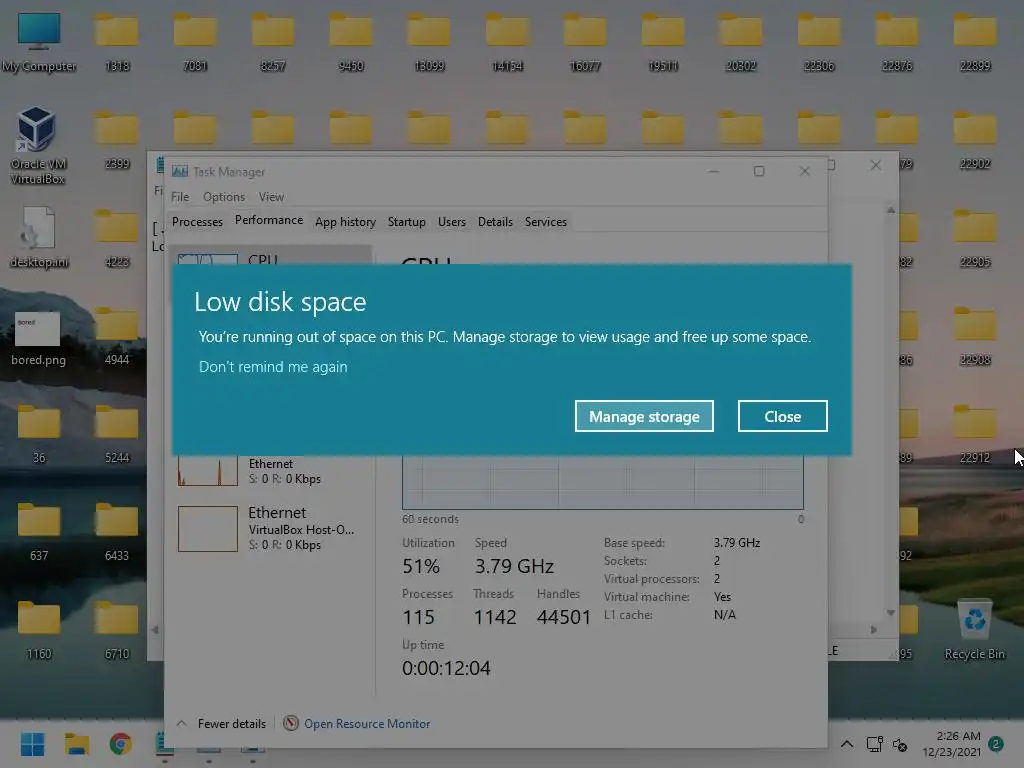Select folder named 637
Viewport: 1024px width, 768px height.
[x=39, y=532]
